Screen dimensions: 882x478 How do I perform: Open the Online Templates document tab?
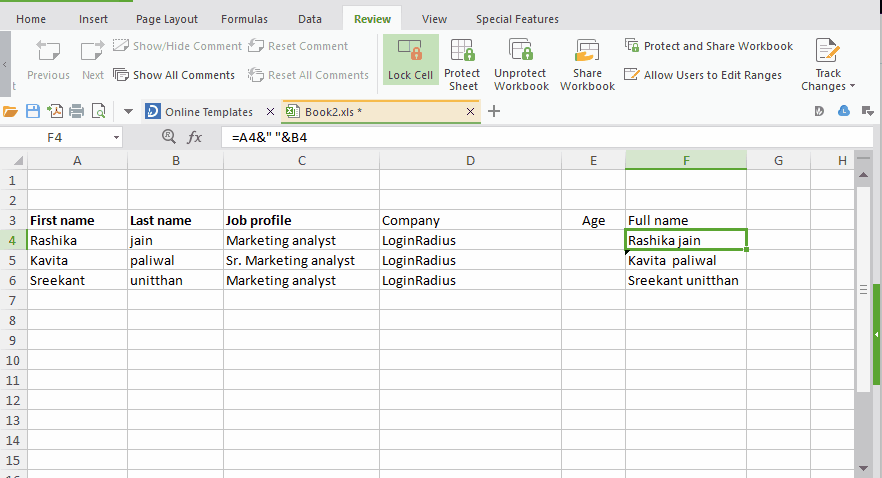[x=198, y=111]
